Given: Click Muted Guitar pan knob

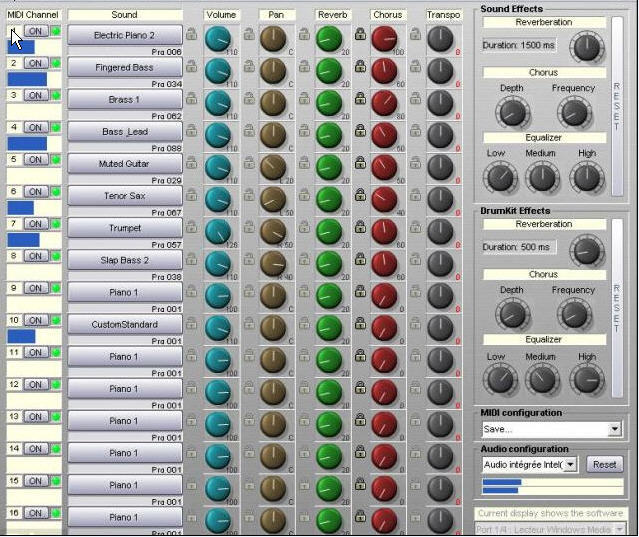Looking at the screenshot, I should 273,167.
